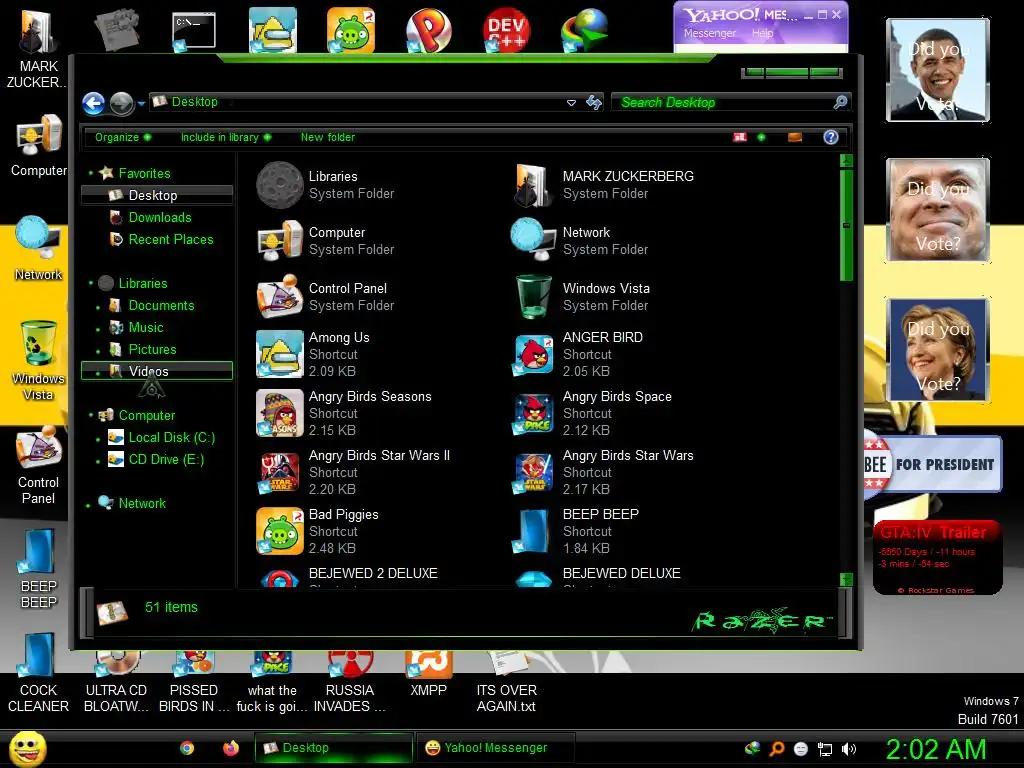
Task: Collapse the Favorites tree group
Action: point(91,173)
